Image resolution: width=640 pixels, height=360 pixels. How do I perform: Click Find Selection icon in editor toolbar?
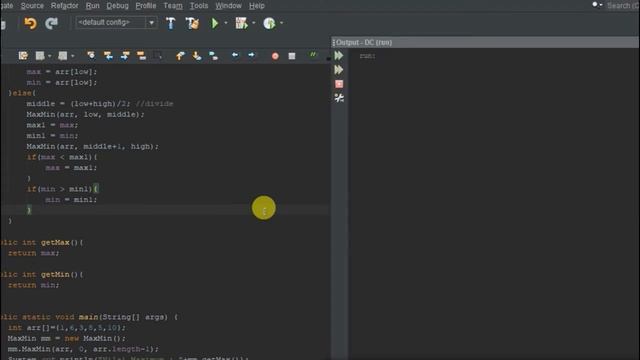pyautogui.click(x=91, y=56)
